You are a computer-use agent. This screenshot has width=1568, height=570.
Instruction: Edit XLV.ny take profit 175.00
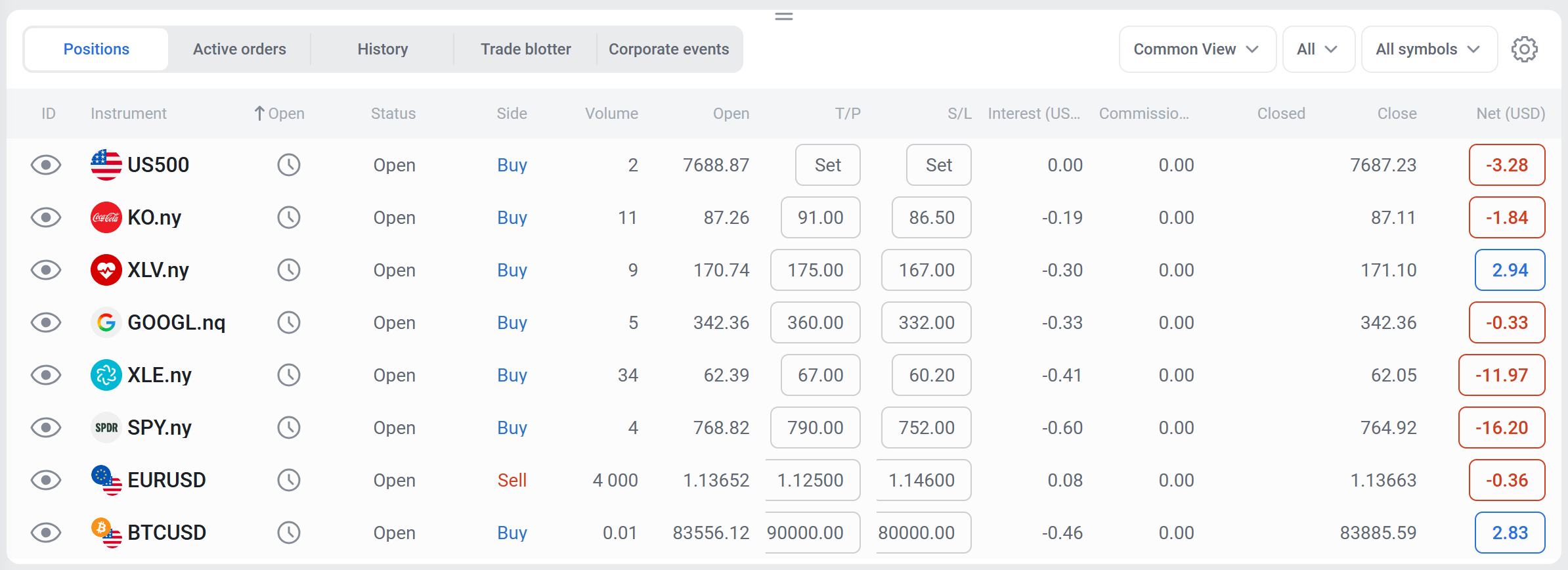point(815,270)
